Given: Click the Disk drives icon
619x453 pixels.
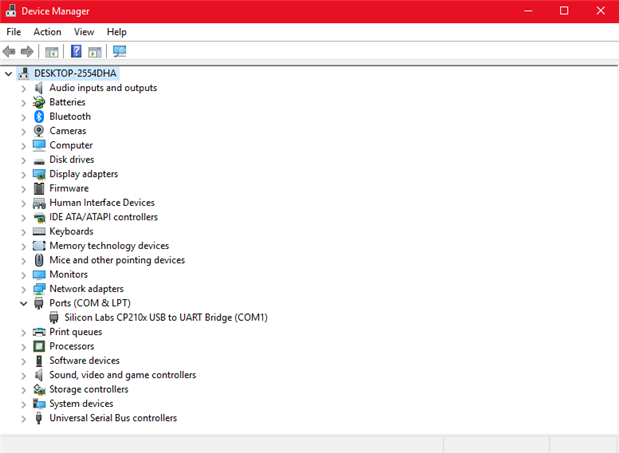Looking at the screenshot, I should pos(39,161).
